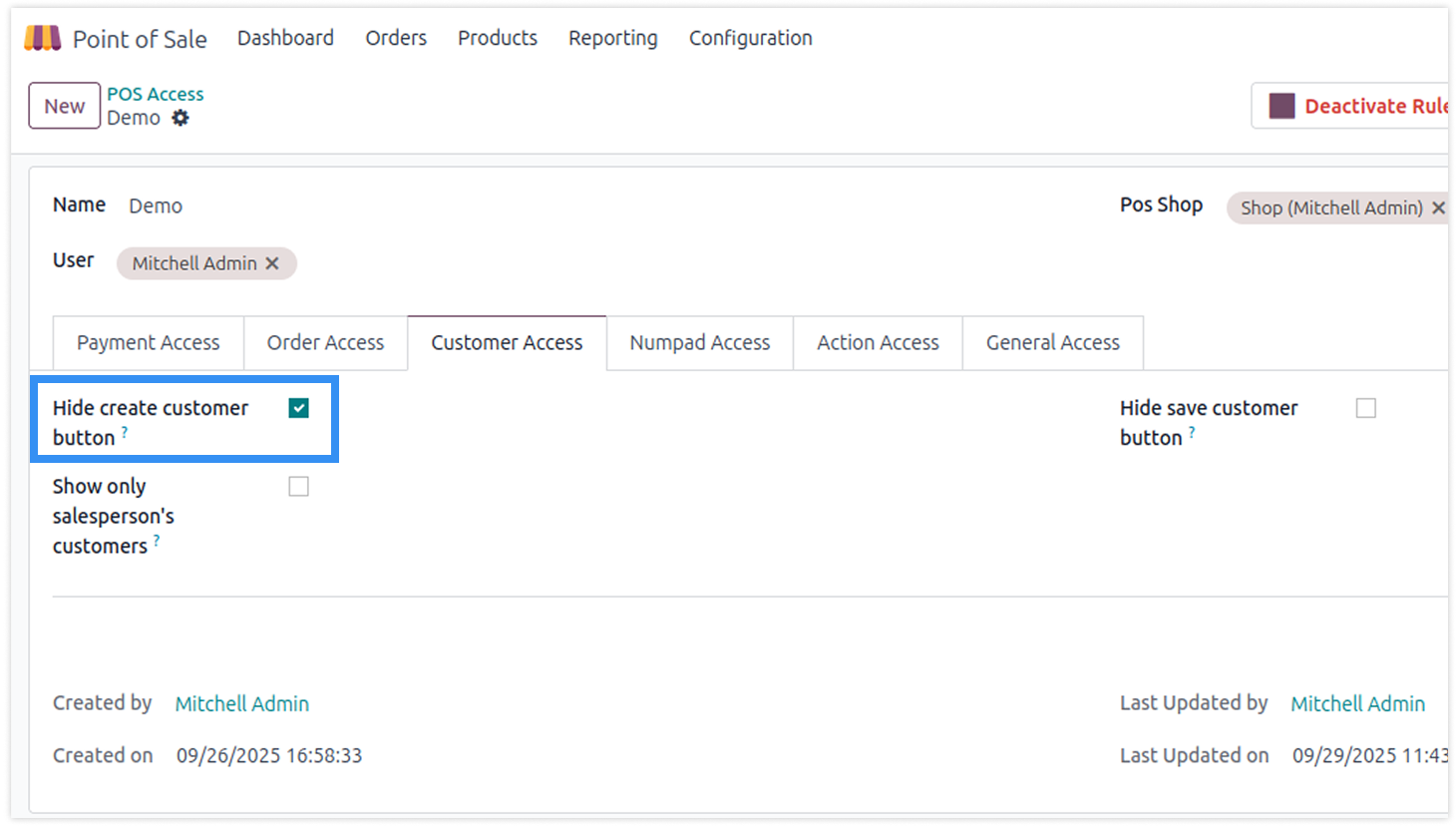1456x826 pixels.
Task: Enable Hide save customer button checkbox
Action: (x=1365, y=408)
